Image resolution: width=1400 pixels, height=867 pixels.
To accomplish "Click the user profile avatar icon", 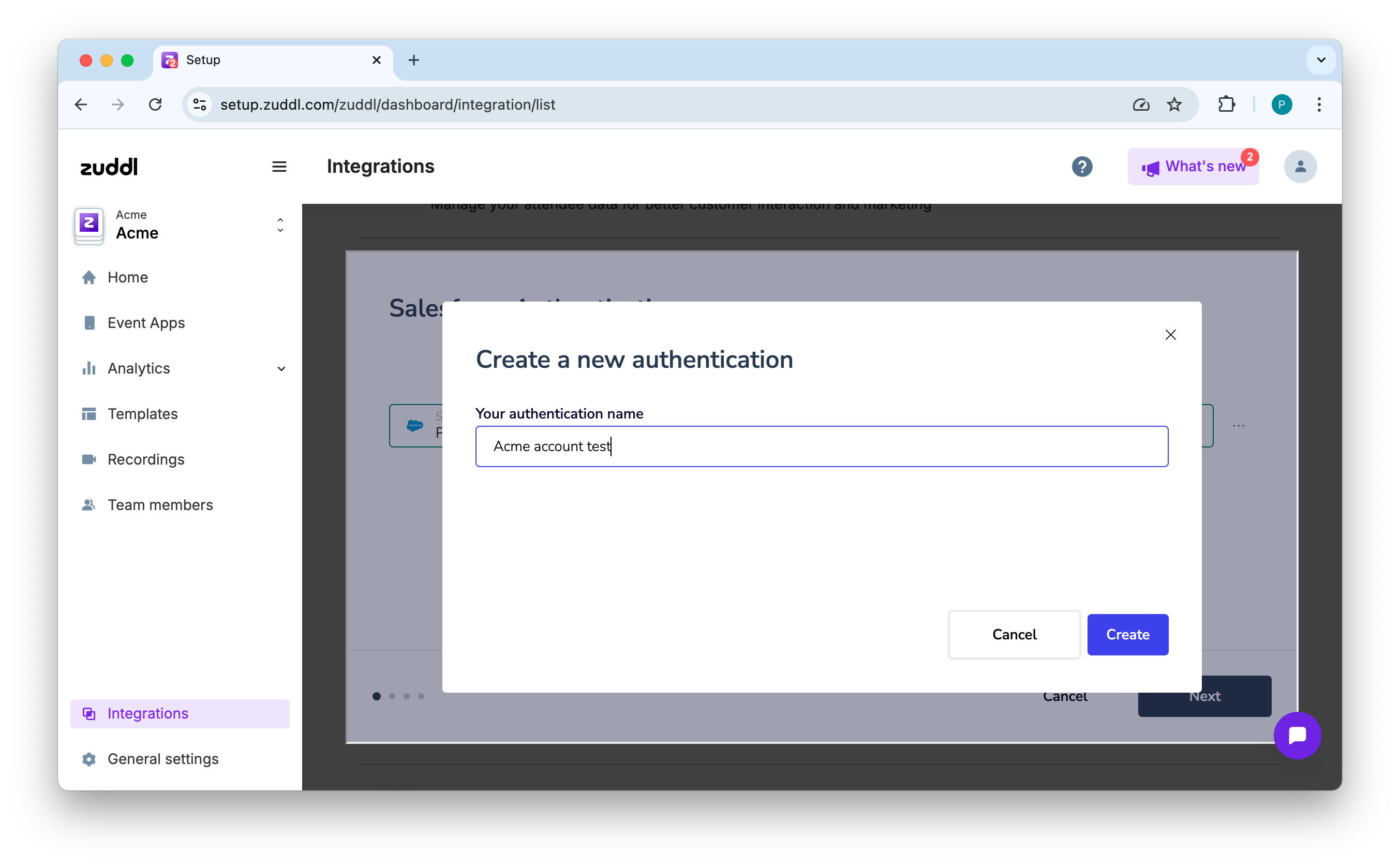I will (x=1300, y=167).
